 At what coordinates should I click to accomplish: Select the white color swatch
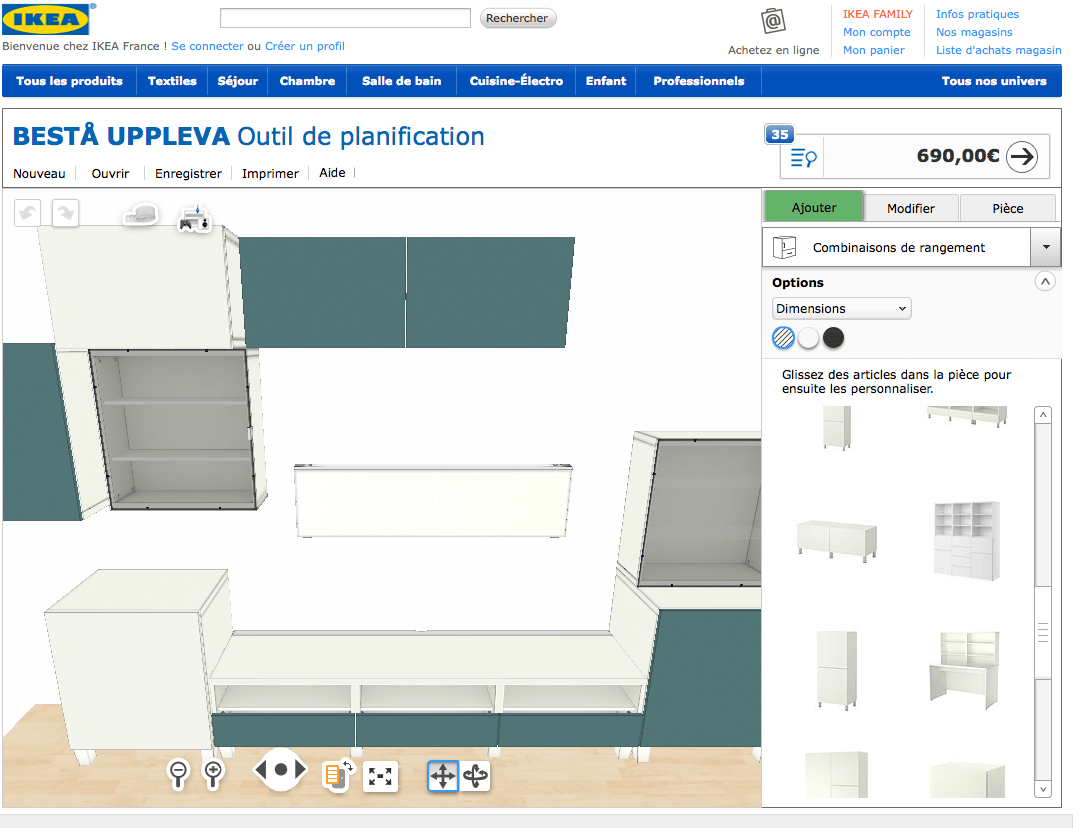(x=808, y=338)
